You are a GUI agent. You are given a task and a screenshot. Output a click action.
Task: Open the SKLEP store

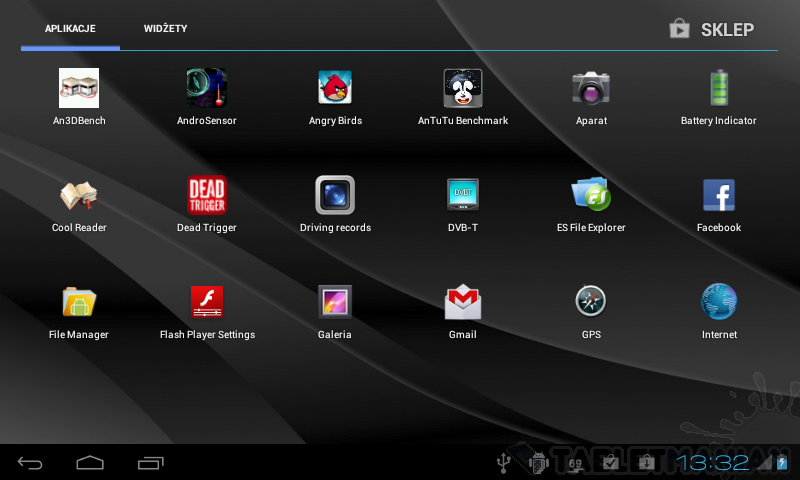(x=712, y=29)
